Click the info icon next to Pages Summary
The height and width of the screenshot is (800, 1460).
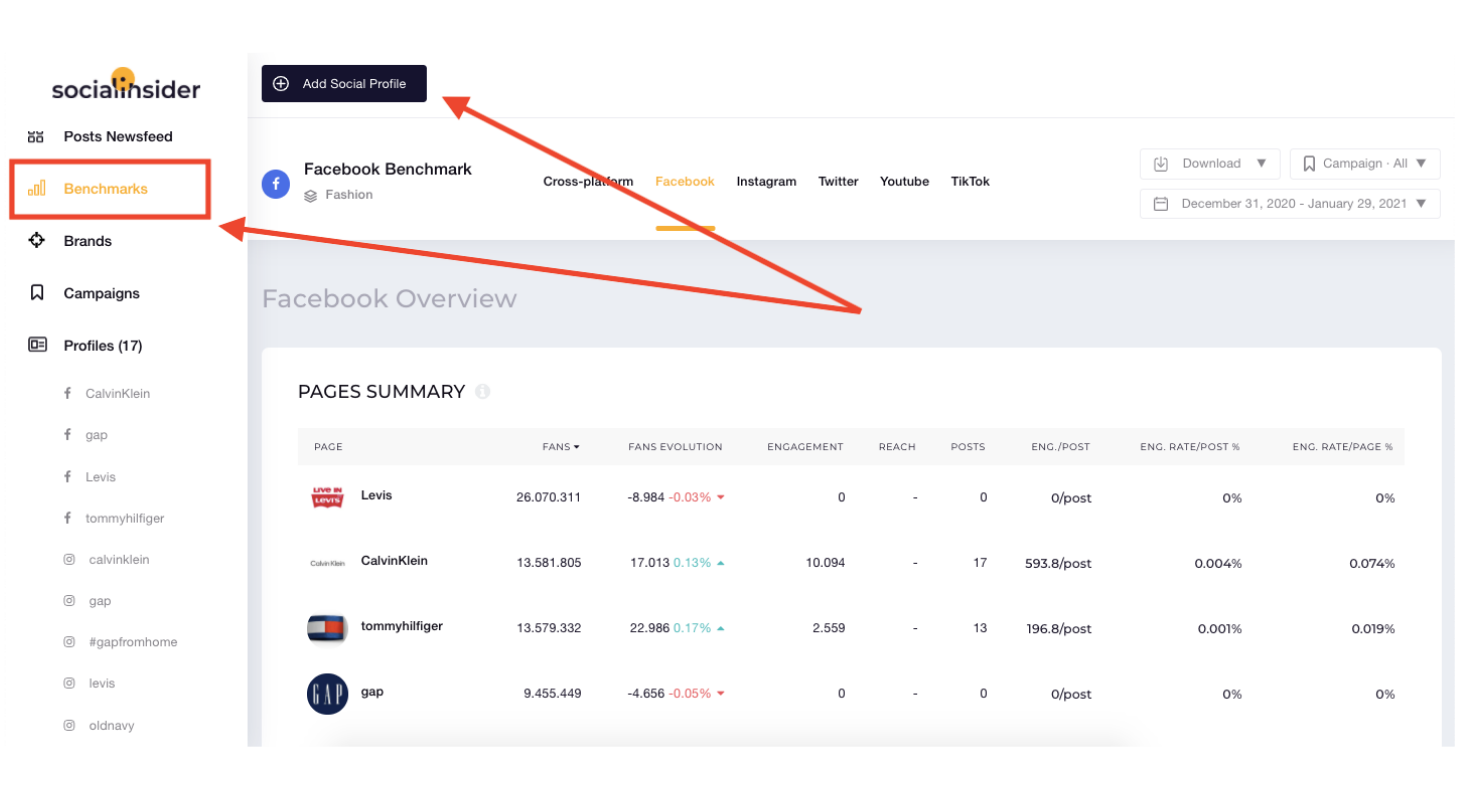(483, 392)
